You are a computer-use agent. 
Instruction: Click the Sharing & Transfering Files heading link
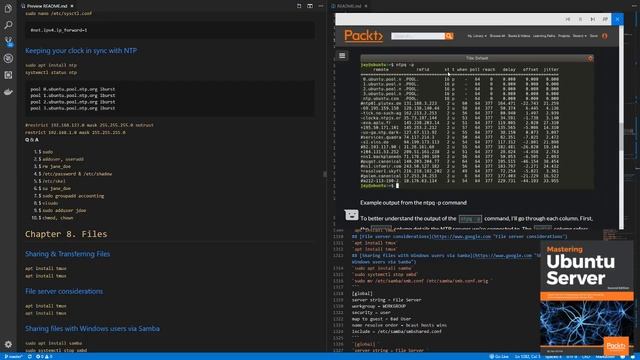[x=67, y=254]
